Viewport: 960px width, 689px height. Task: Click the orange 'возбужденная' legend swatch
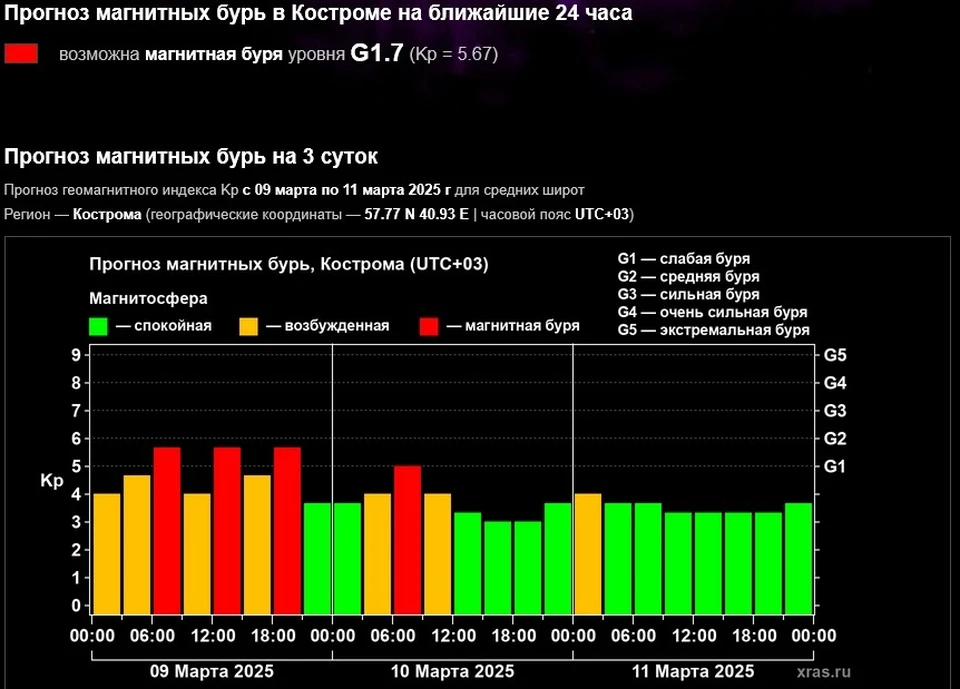point(249,326)
